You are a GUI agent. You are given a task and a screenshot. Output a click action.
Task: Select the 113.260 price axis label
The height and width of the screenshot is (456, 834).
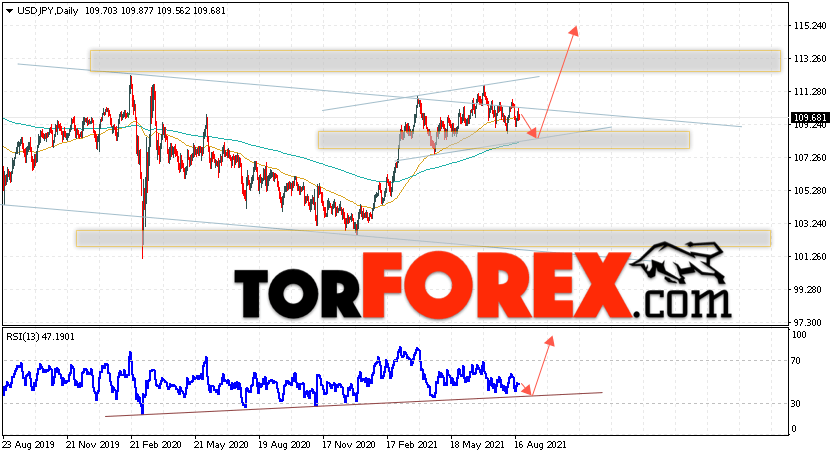(810, 59)
